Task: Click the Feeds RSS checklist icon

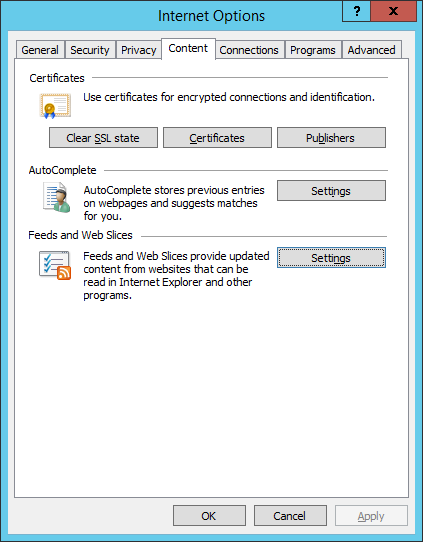Action: point(55,265)
